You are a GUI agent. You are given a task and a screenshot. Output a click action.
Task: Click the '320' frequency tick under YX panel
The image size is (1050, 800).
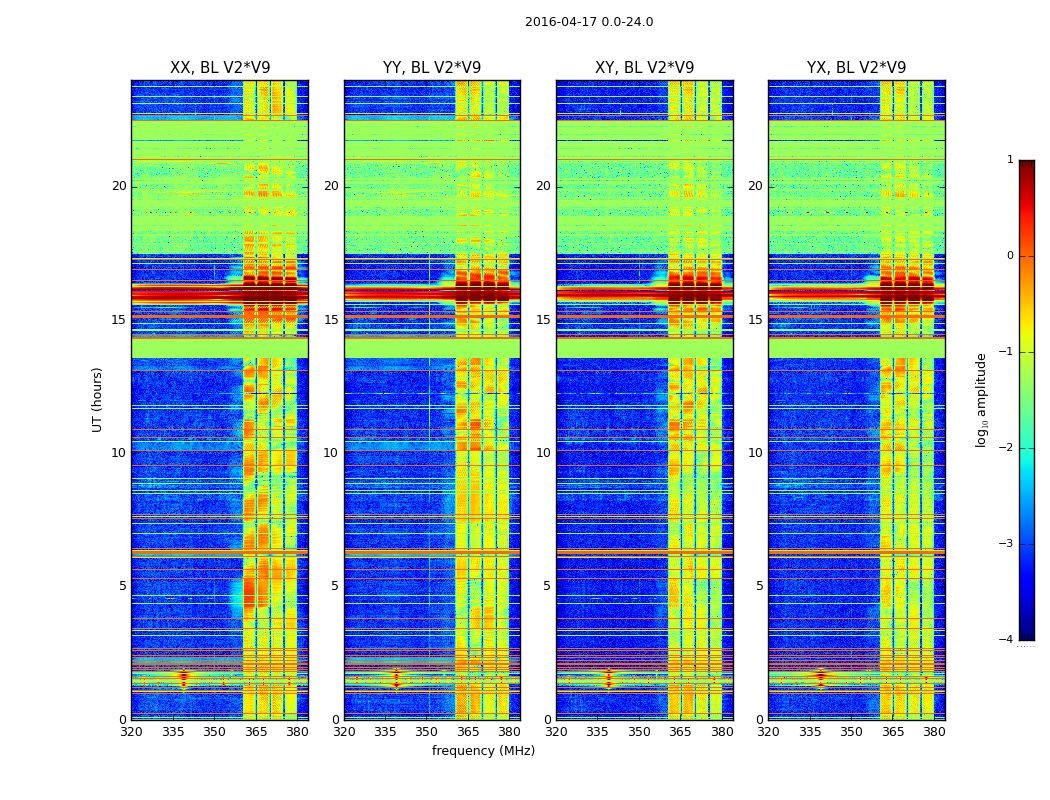coord(768,732)
